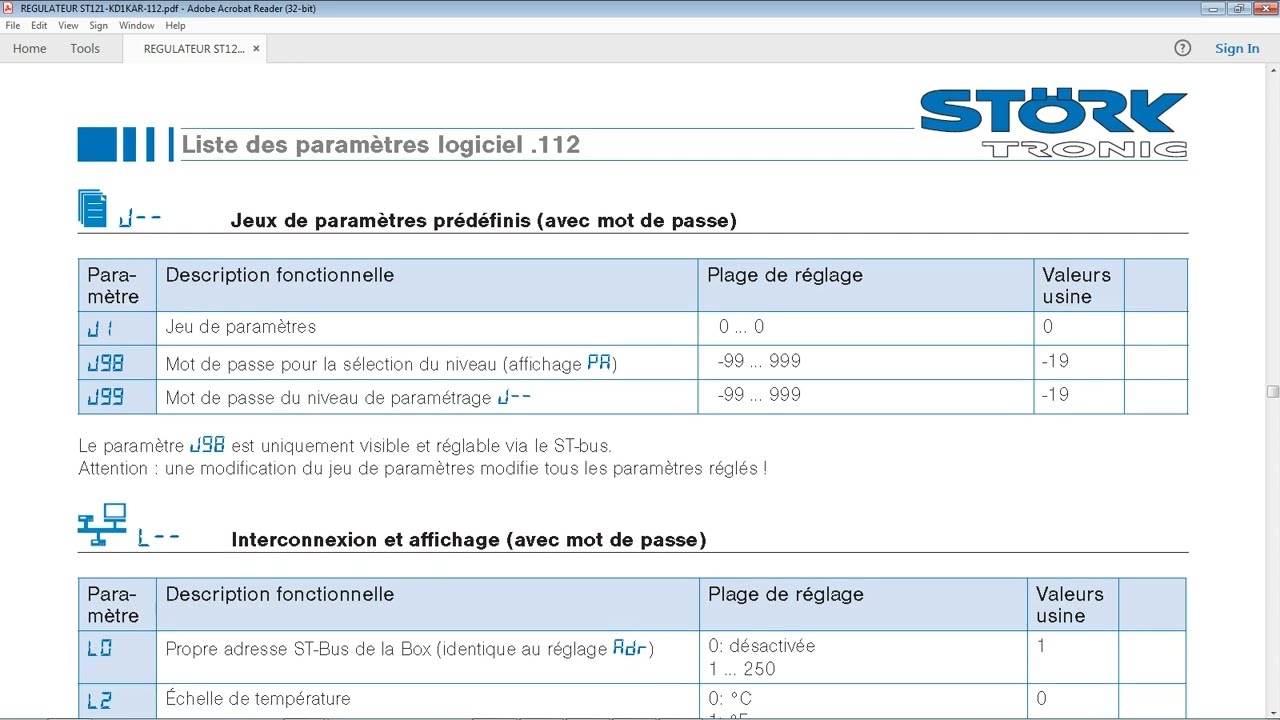Screen dimensions: 1280x720
Task: Click the 'Adr' display symbol in L0 row
Action: coord(630,648)
